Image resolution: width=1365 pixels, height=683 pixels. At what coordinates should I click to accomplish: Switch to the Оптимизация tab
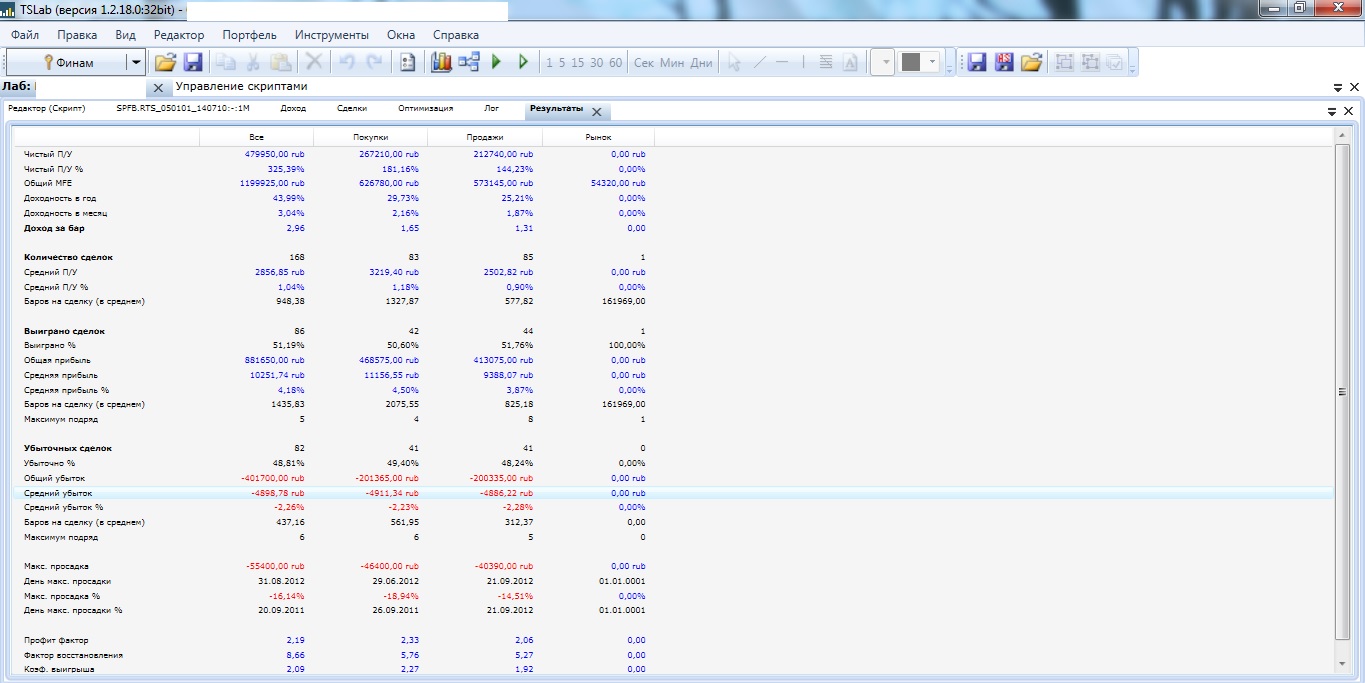tap(425, 108)
